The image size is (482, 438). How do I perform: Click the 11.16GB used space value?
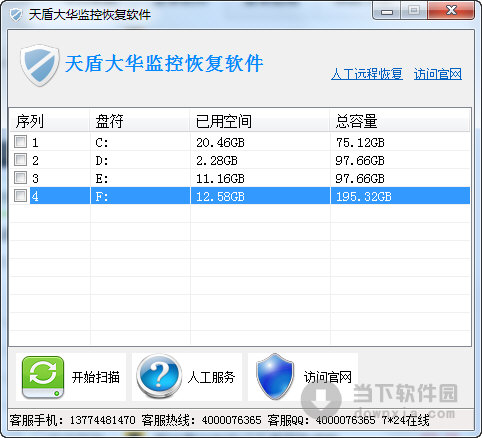pyautogui.click(x=220, y=179)
